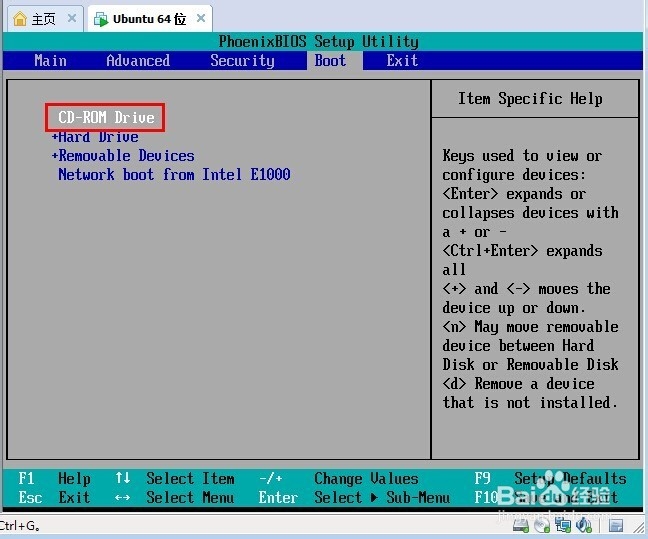The height and width of the screenshot is (539, 648).
Task: Click the Select Item hint text
Action: pyautogui.click(x=191, y=479)
